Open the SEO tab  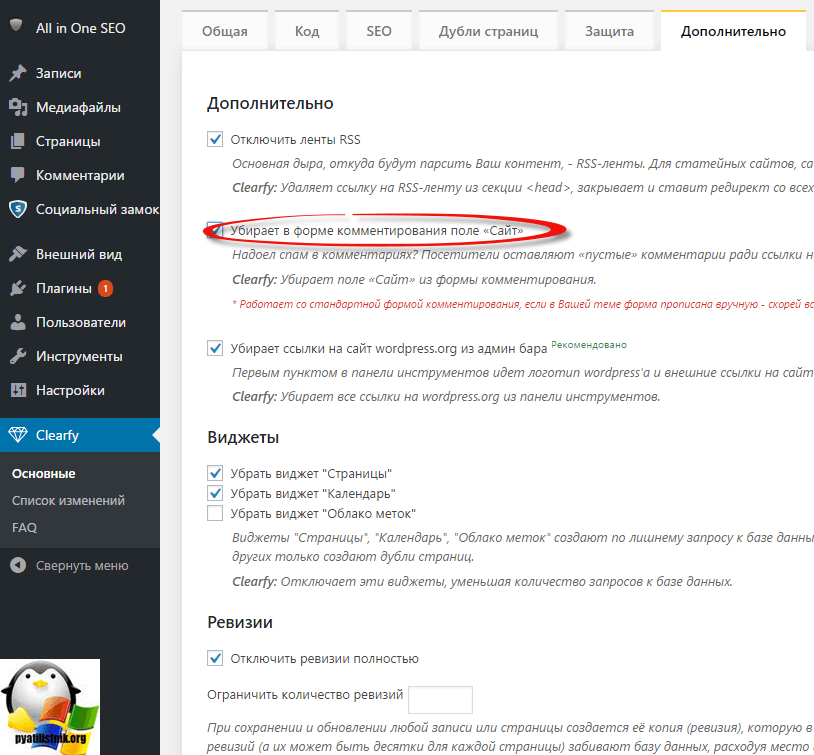[x=379, y=31]
